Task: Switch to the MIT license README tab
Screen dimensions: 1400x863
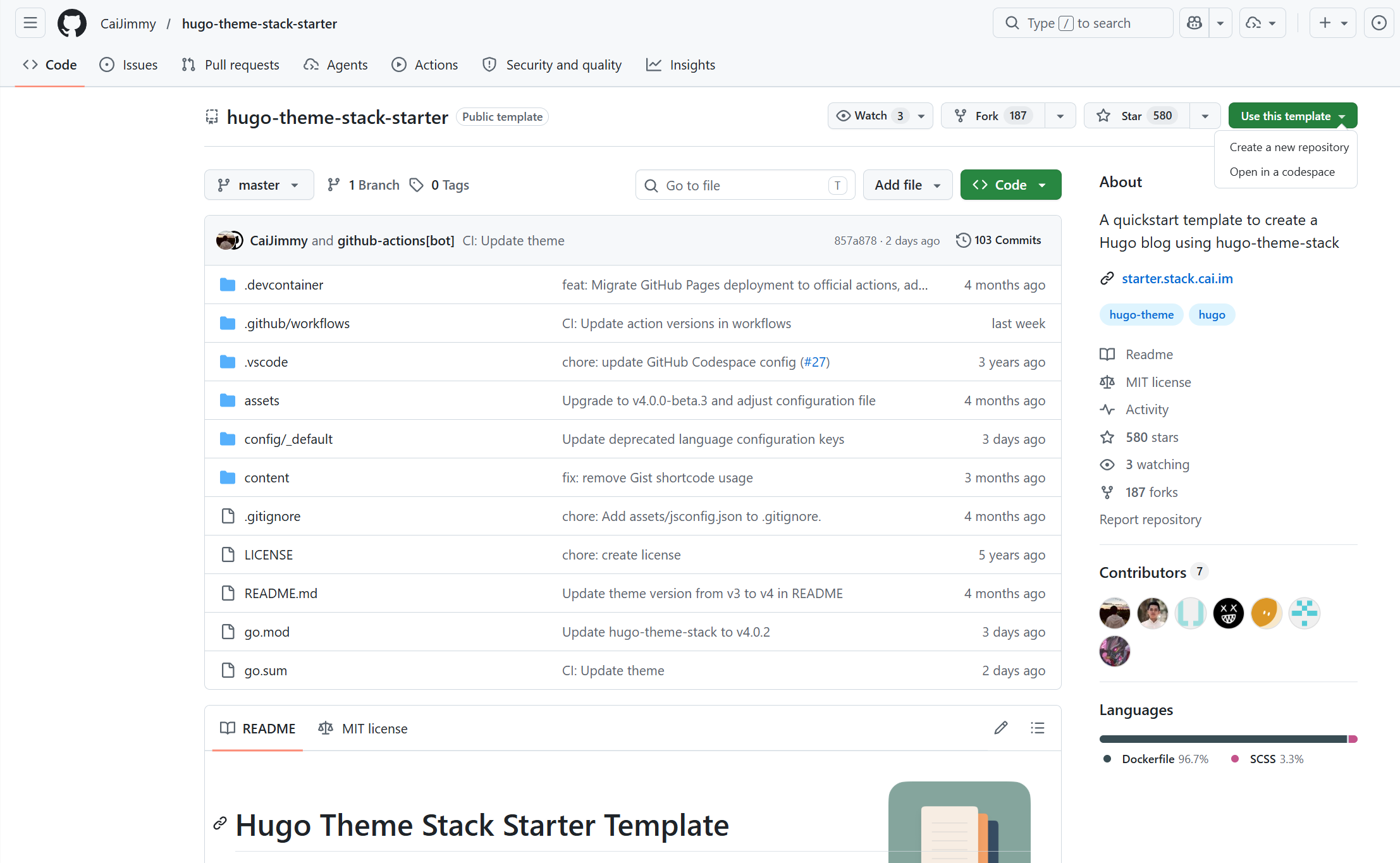Action: tap(363, 728)
